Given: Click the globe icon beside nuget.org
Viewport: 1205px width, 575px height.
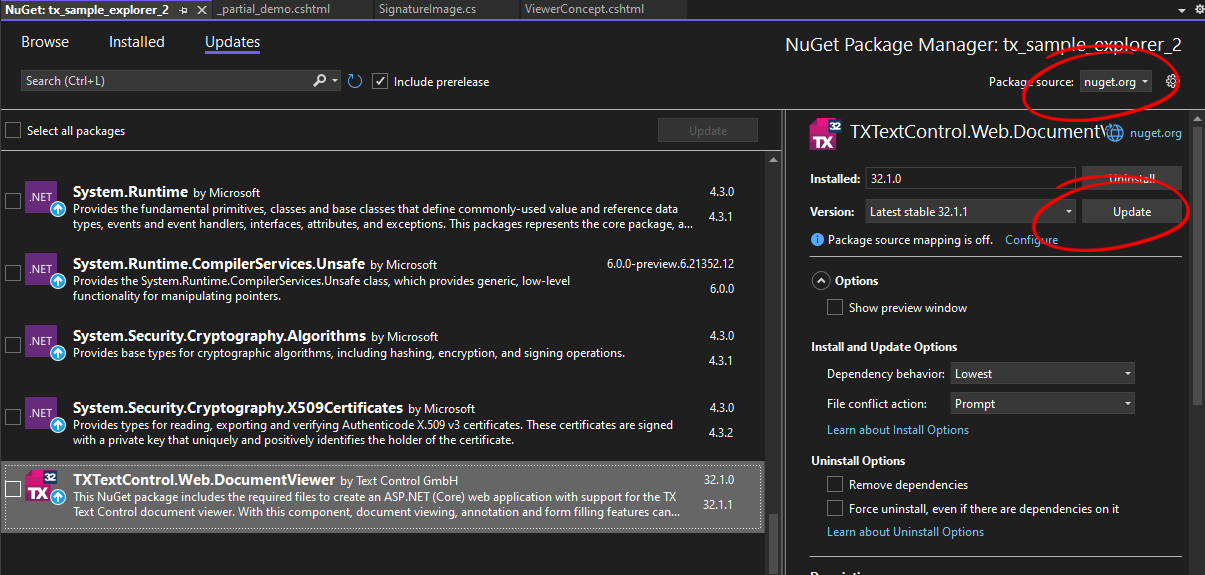Looking at the screenshot, I should tap(1115, 132).
